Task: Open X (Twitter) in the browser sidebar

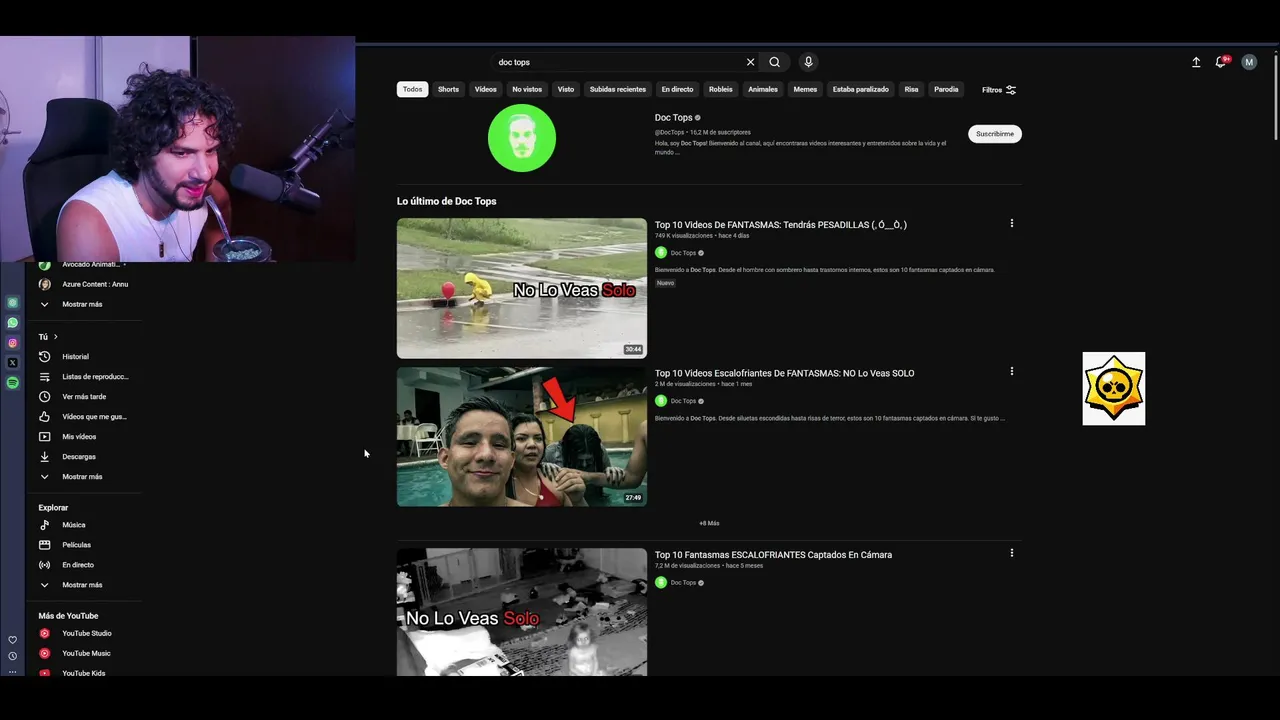Action: [x=13, y=363]
